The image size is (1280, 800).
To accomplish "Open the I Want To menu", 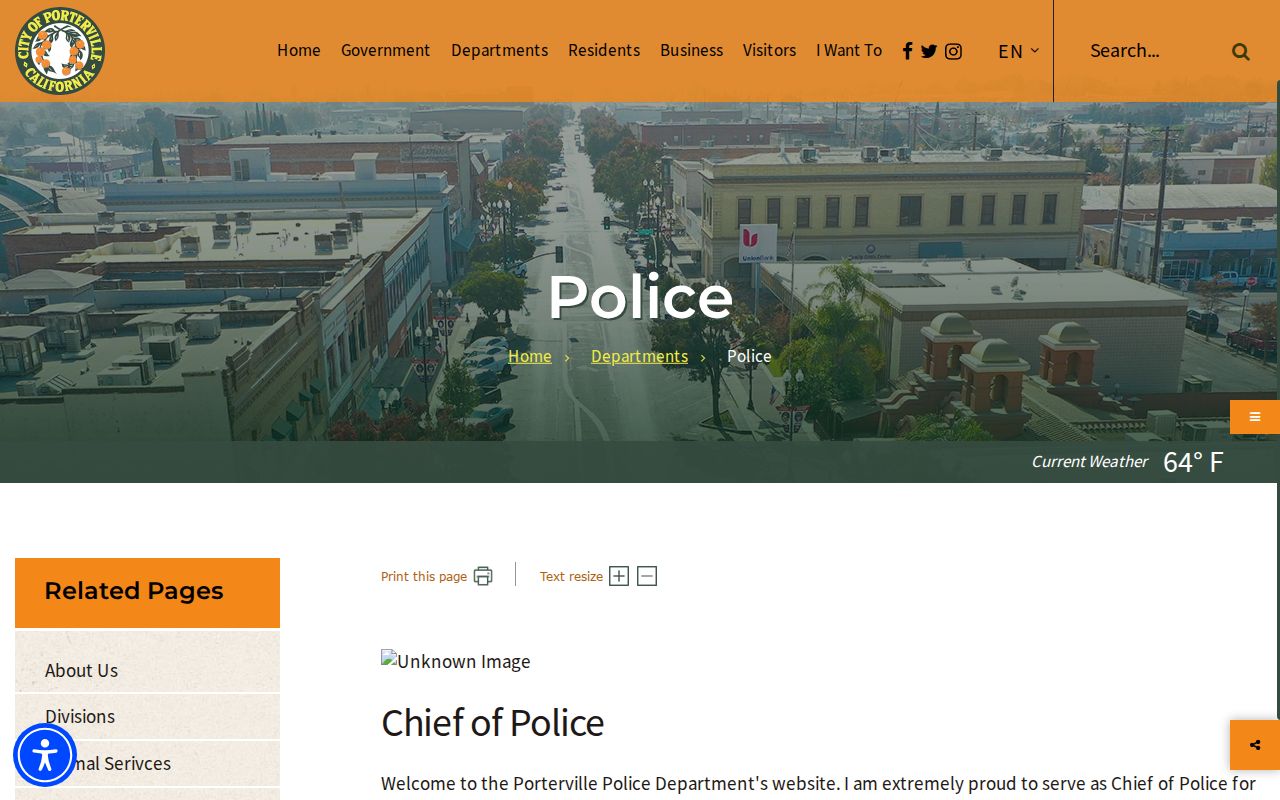I will (849, 50).
